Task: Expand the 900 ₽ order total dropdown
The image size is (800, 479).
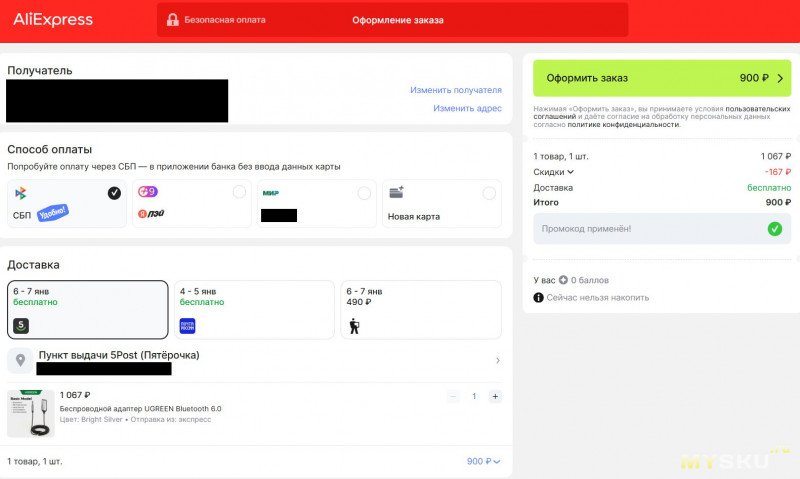Action: coord(483,461)
